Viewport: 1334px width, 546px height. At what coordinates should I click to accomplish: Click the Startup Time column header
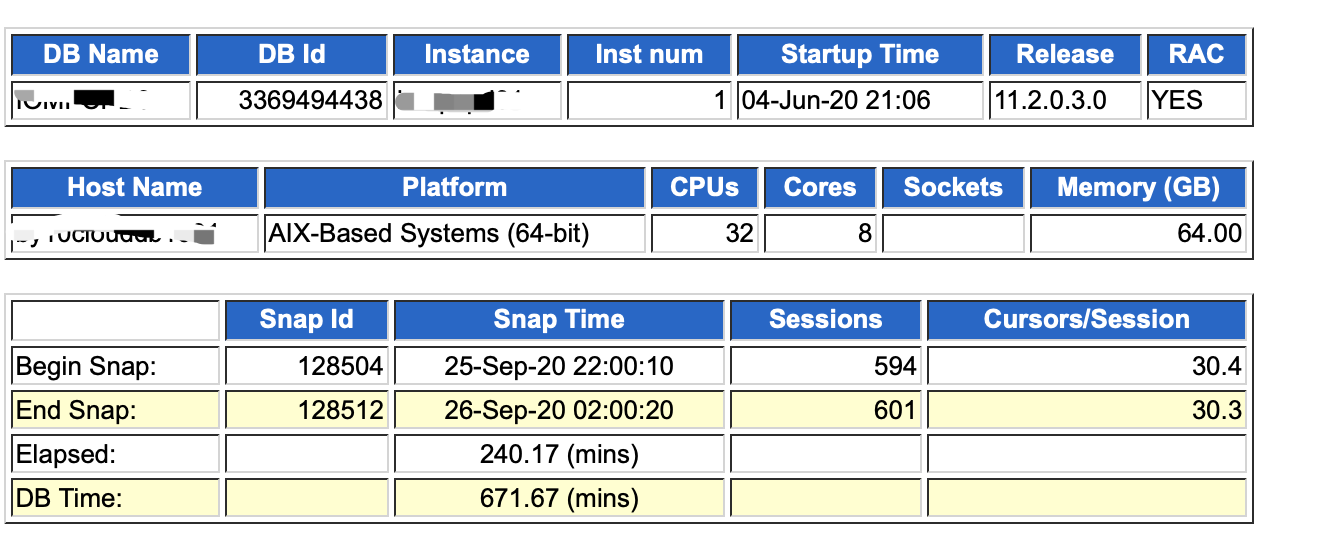tap(859, 54)
